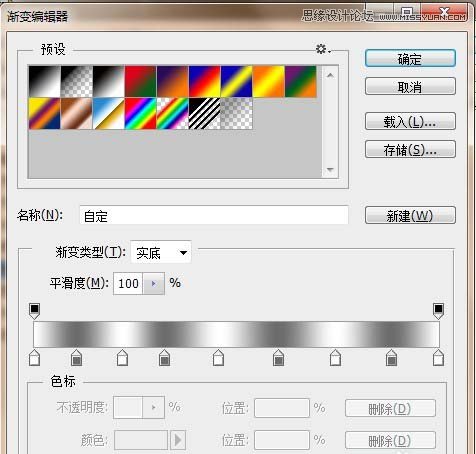
Task: Click 删除(D) button in opacity row
Action: coord(390,408)
